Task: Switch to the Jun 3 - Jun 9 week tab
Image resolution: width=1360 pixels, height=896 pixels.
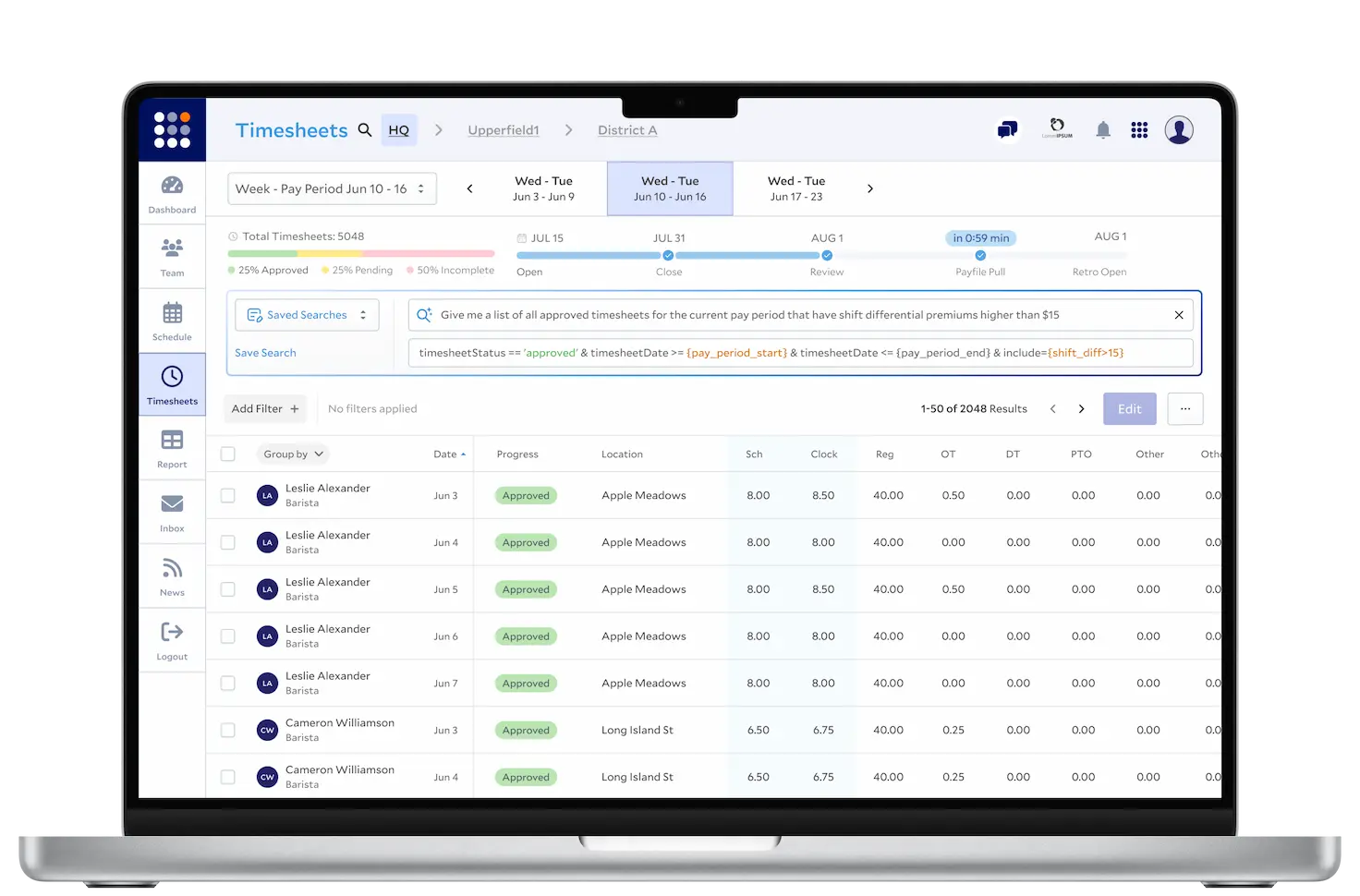Action: (543, 188)
